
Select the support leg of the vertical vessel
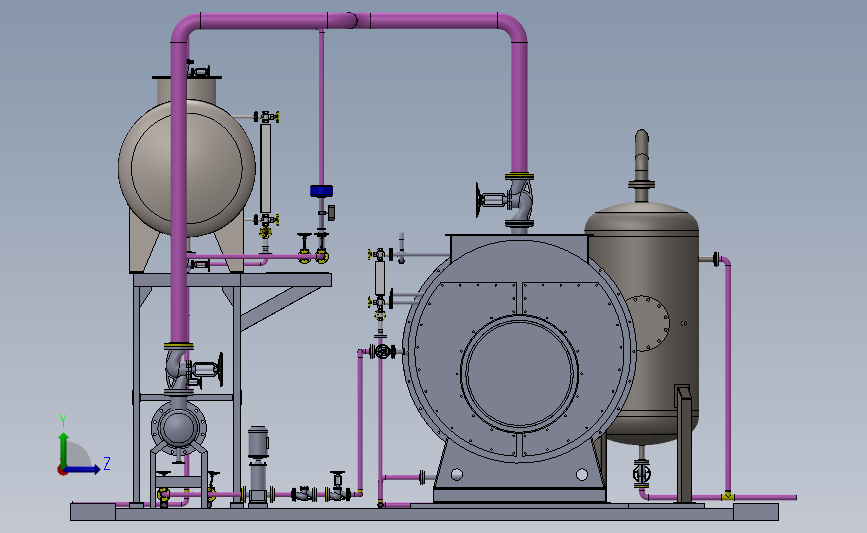[685, 443]
